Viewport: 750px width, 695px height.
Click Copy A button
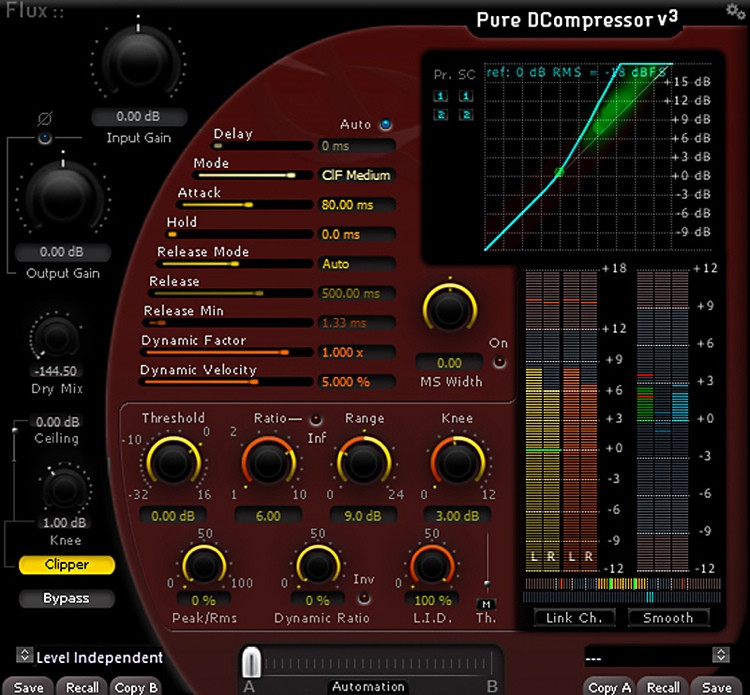pyautogui.click(x=609, y=687)
